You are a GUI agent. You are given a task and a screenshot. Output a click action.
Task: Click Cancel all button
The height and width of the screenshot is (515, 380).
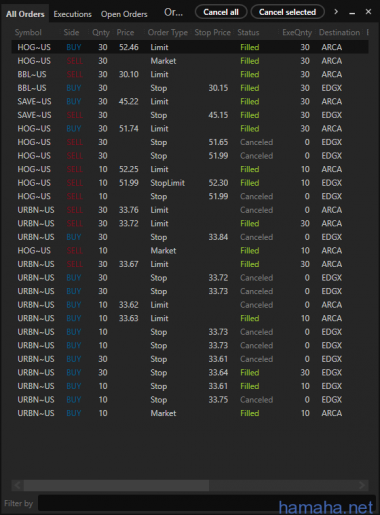(x=221, y=12)
